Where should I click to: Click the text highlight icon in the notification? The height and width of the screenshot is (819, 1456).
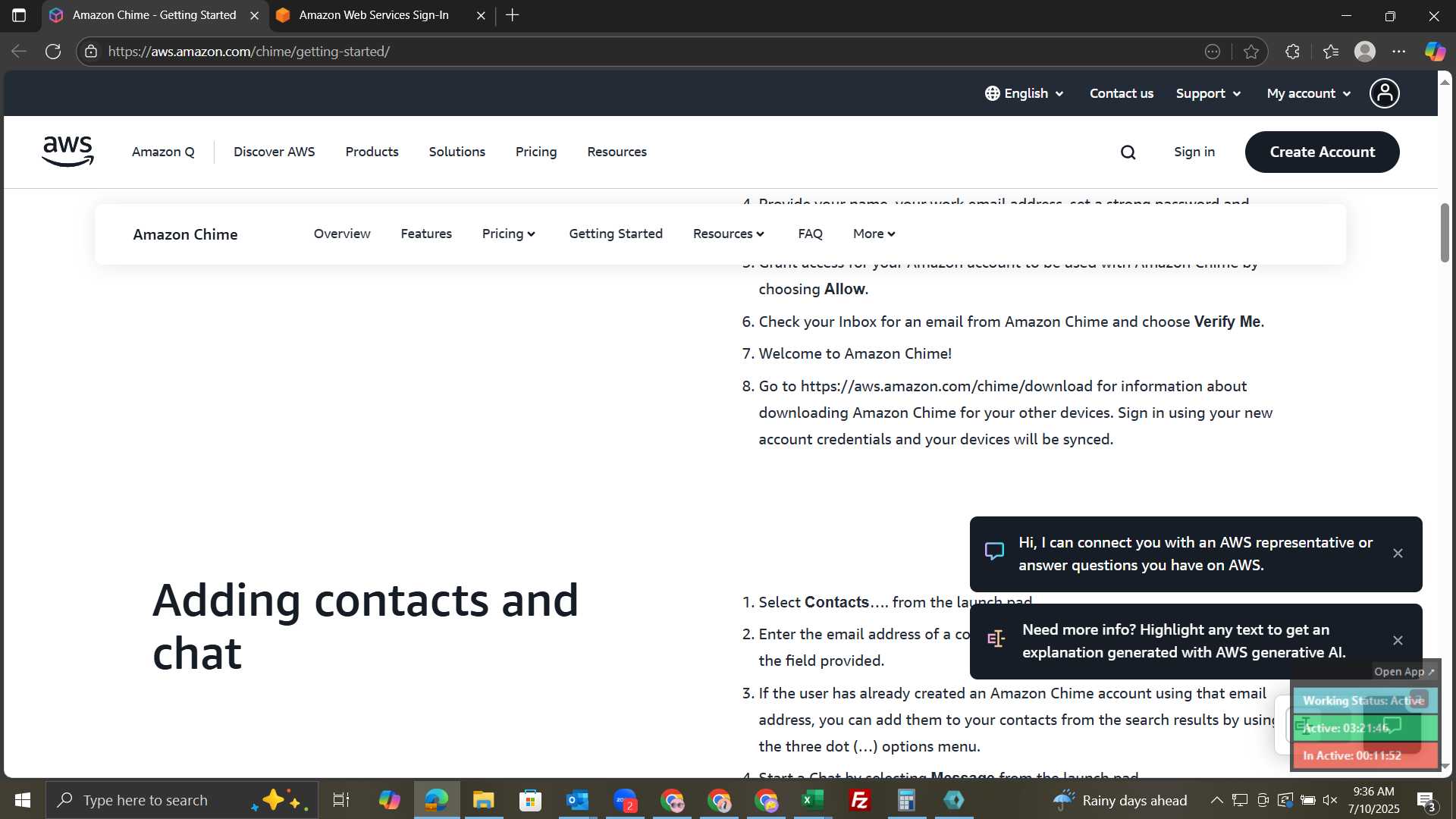click(x=996, y=639)
